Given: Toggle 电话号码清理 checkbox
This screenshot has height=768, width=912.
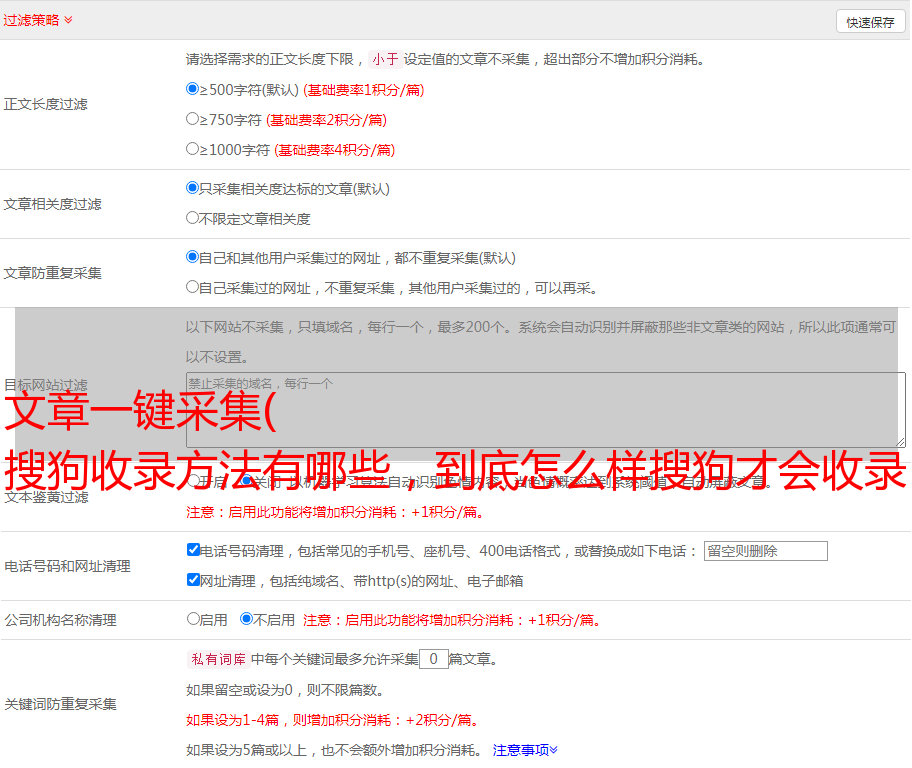Looking at the screenshot, I should [x=194, y=550].
